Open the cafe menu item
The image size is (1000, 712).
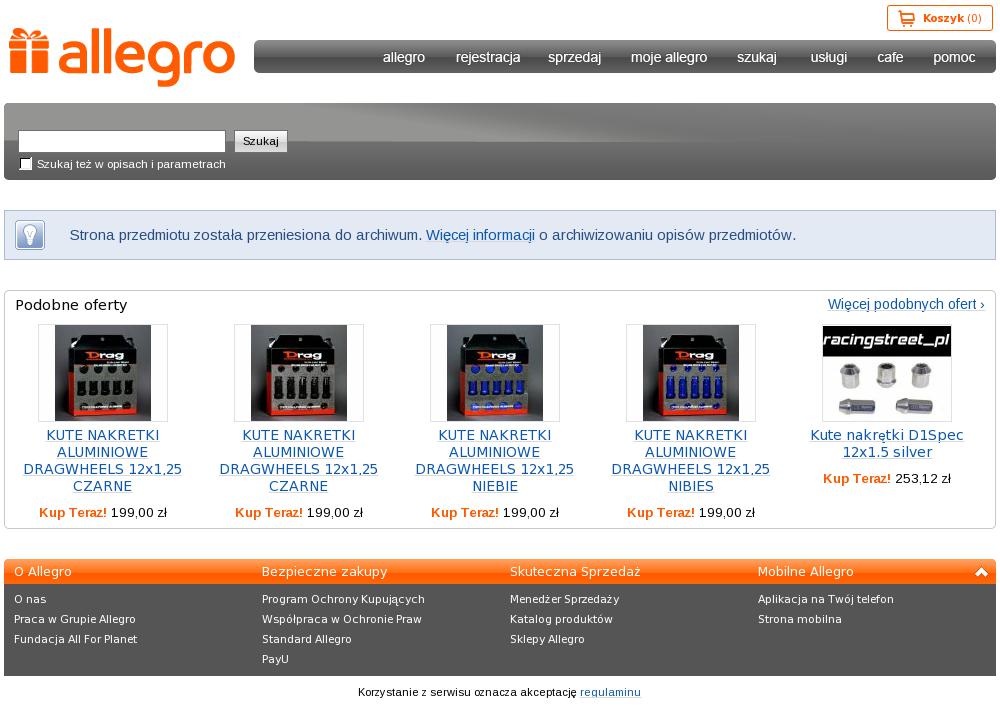click(890, 57)
